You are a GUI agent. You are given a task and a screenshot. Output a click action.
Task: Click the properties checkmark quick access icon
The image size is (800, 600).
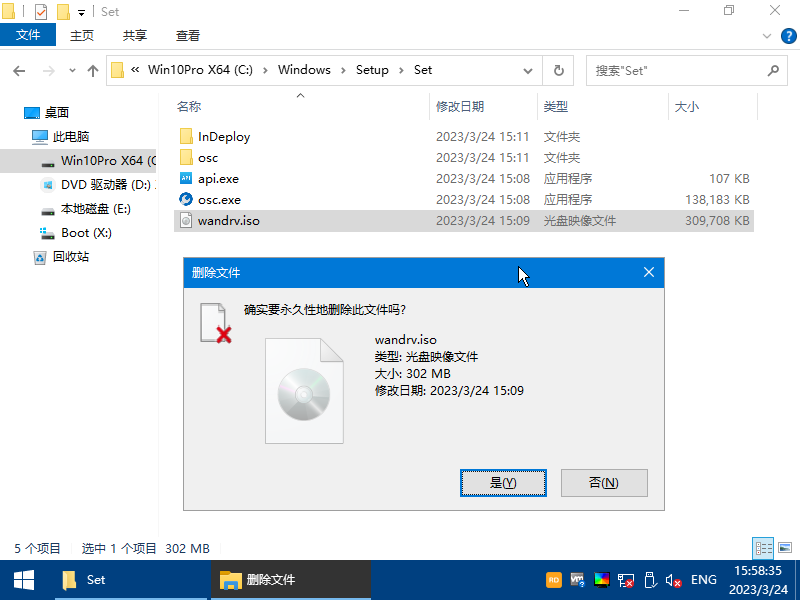click(40, 12)
